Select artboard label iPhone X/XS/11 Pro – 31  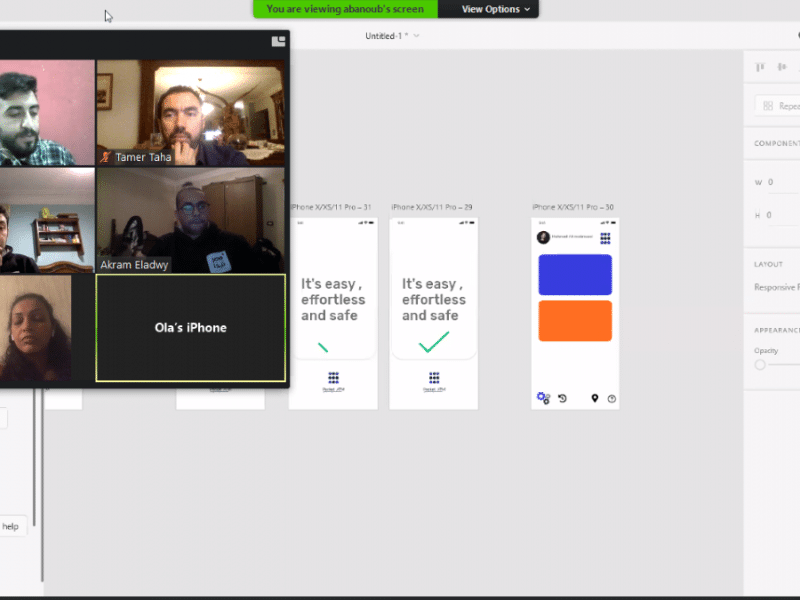(331, 207)
